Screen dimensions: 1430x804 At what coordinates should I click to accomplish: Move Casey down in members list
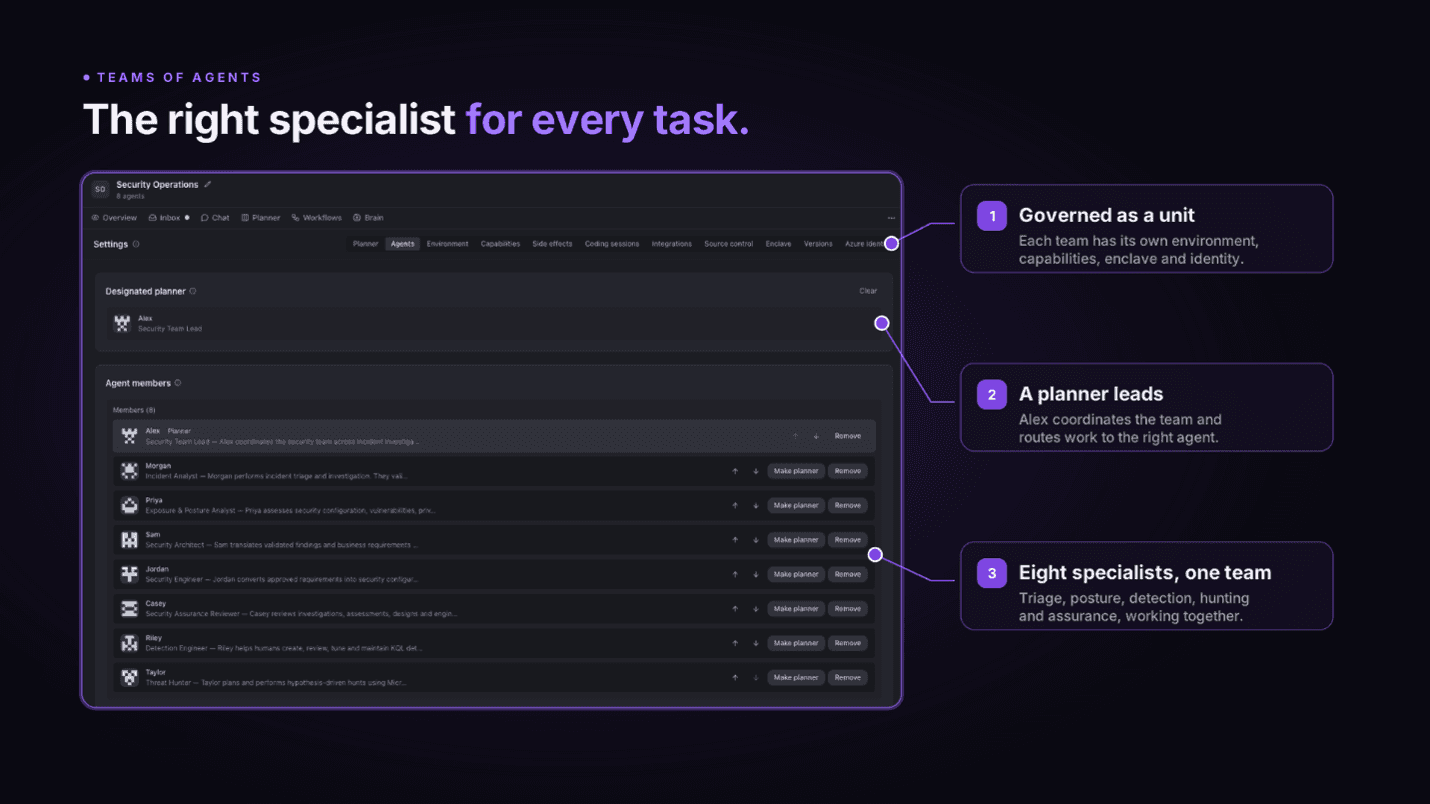tap(756, 609)
